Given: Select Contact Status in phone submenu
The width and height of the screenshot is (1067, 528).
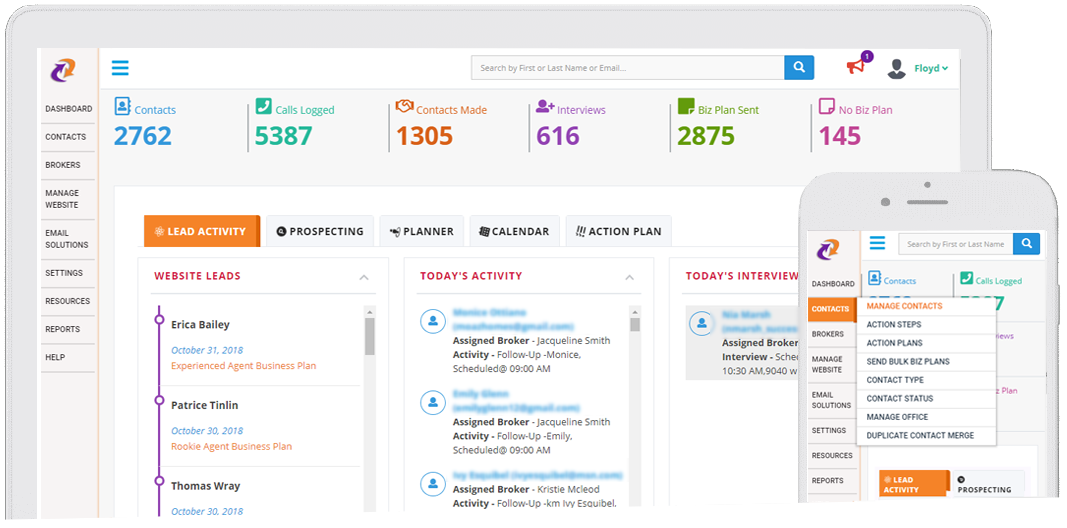Looking at the screenshot, I should coord(926,398).
